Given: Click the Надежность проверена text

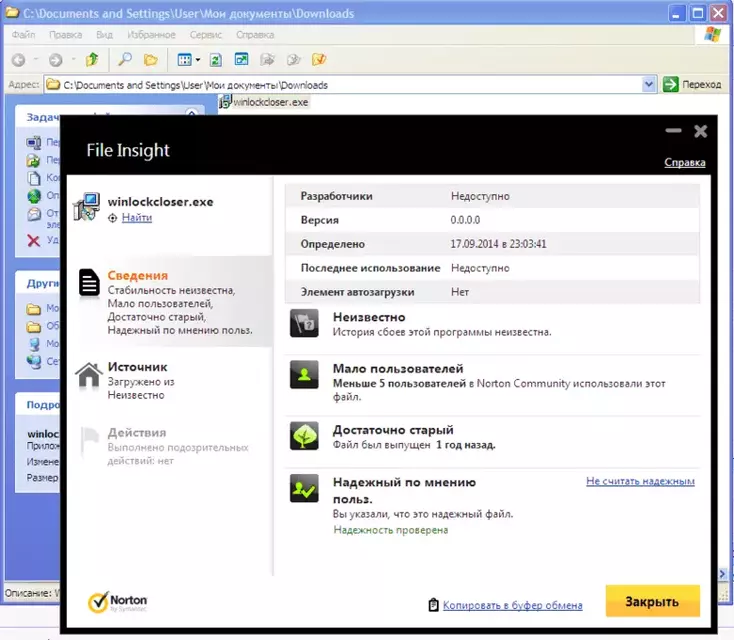Looking at the screenshot, I should click(390, 530).
